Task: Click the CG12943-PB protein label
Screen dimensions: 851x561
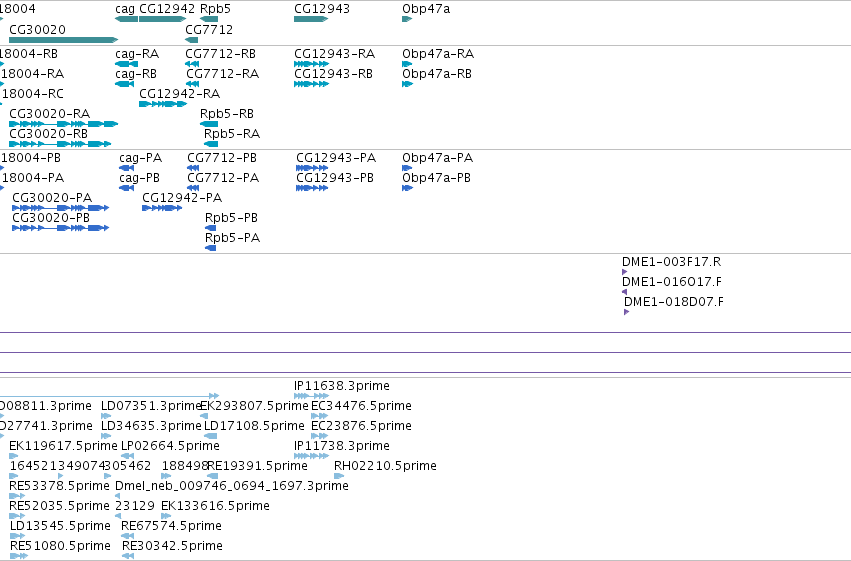Action: pyautogui.click(x=335, y=178)
